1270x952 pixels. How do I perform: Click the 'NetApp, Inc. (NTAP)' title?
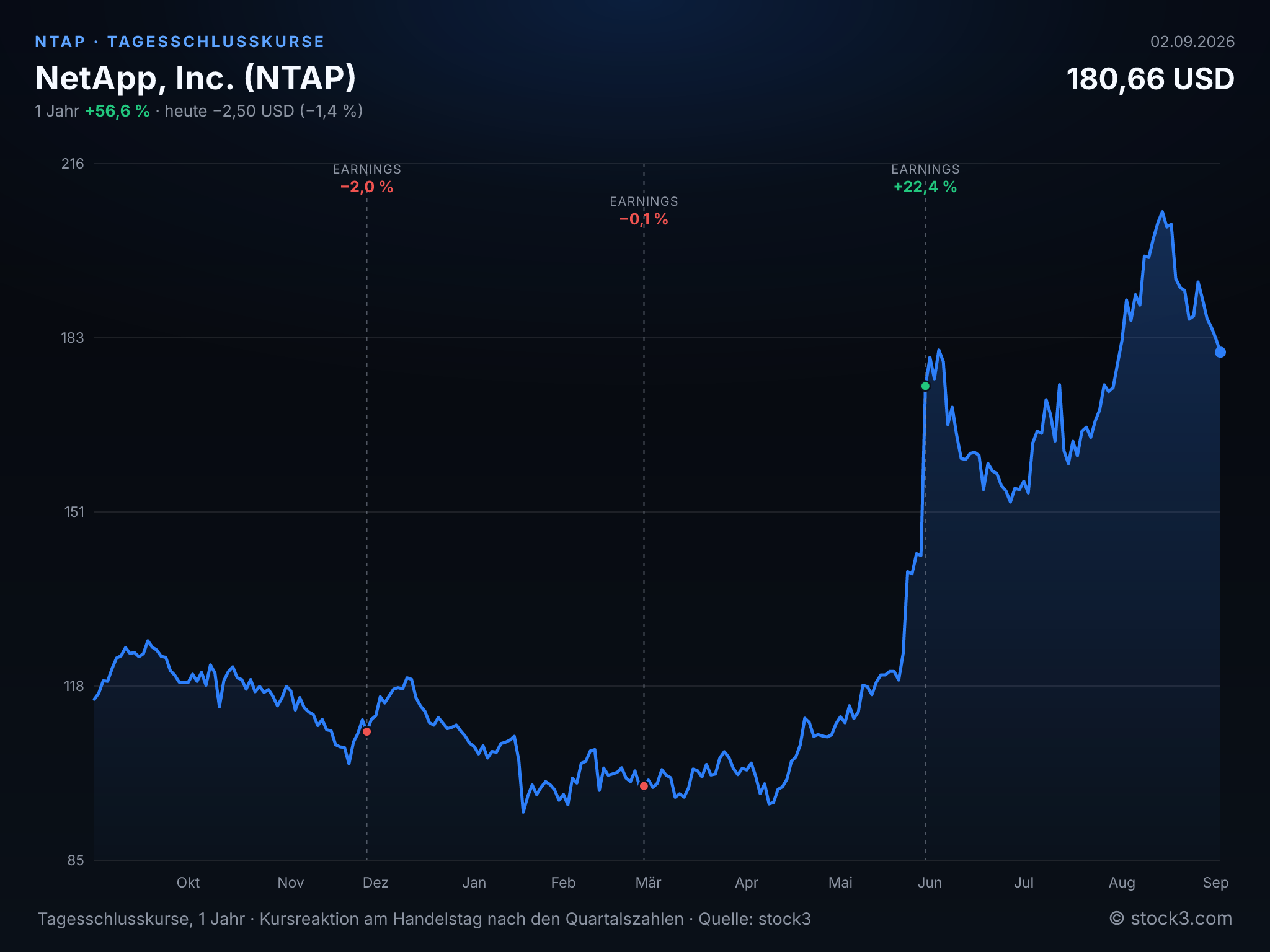(196, 78)
